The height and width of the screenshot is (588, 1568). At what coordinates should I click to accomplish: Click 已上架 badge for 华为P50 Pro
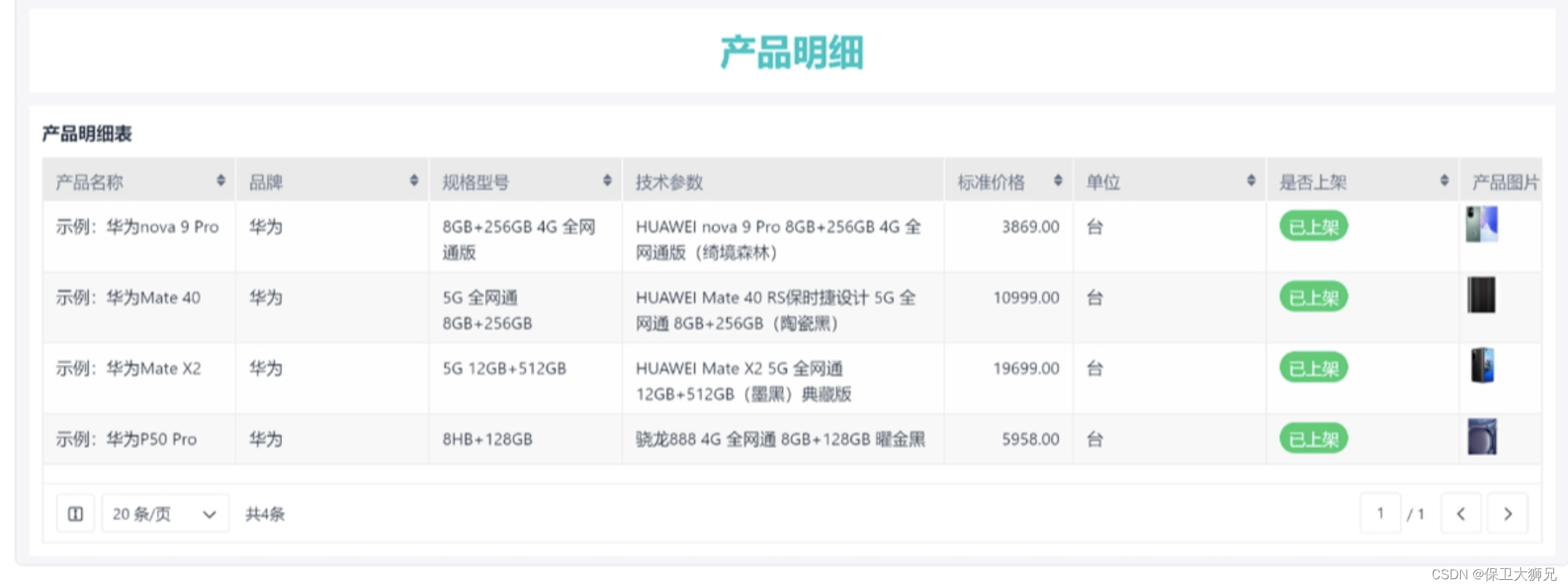(x=1313, y=439)
